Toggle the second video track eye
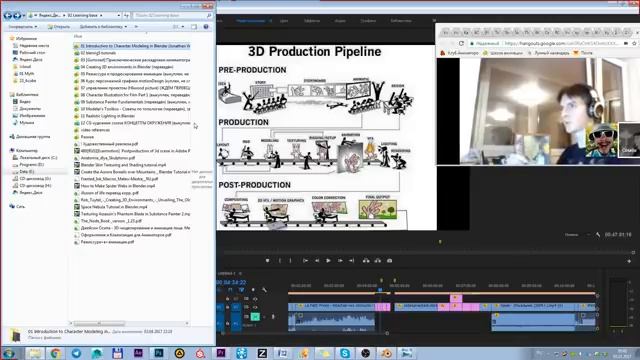 tap(255, 307)
